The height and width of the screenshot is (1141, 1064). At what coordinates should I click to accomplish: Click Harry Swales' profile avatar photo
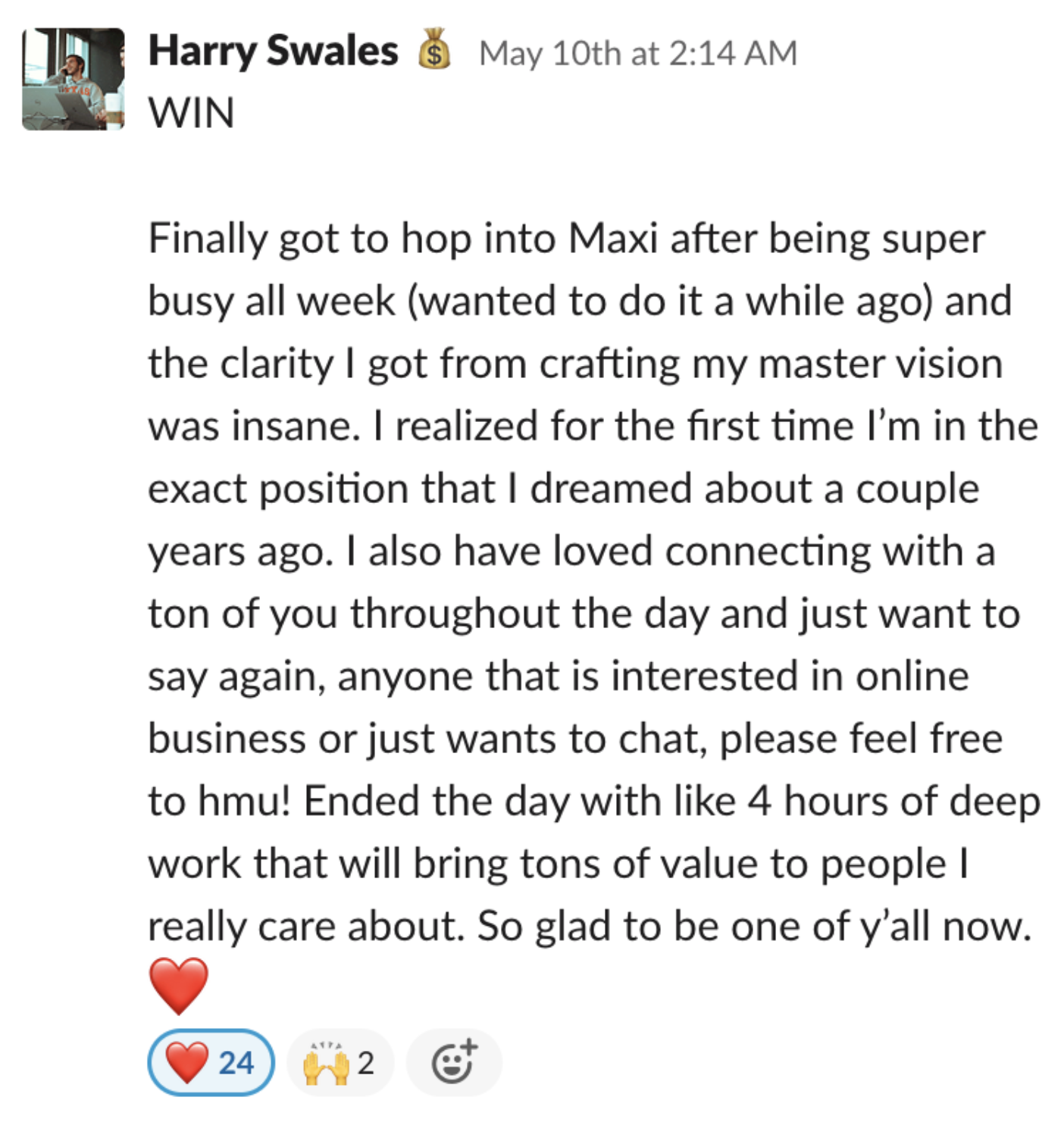(74, 79)
